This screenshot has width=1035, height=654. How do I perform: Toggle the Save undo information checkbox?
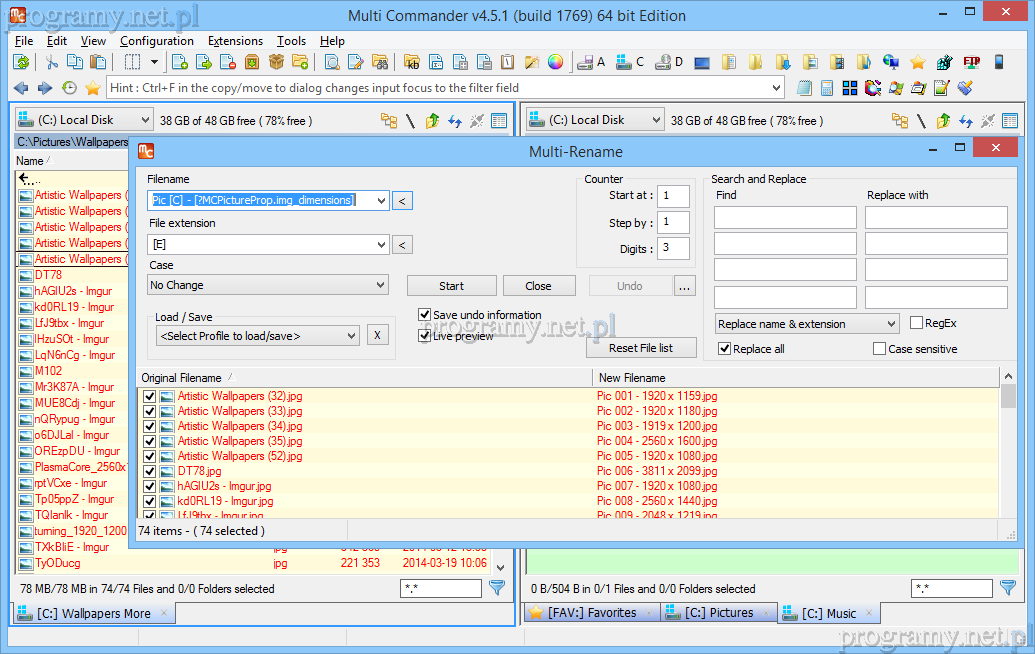point(425,315)
